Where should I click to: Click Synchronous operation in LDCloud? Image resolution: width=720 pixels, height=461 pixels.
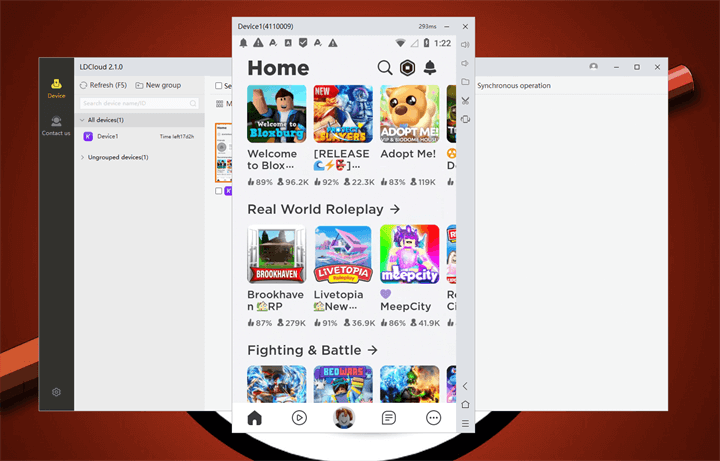513,86
